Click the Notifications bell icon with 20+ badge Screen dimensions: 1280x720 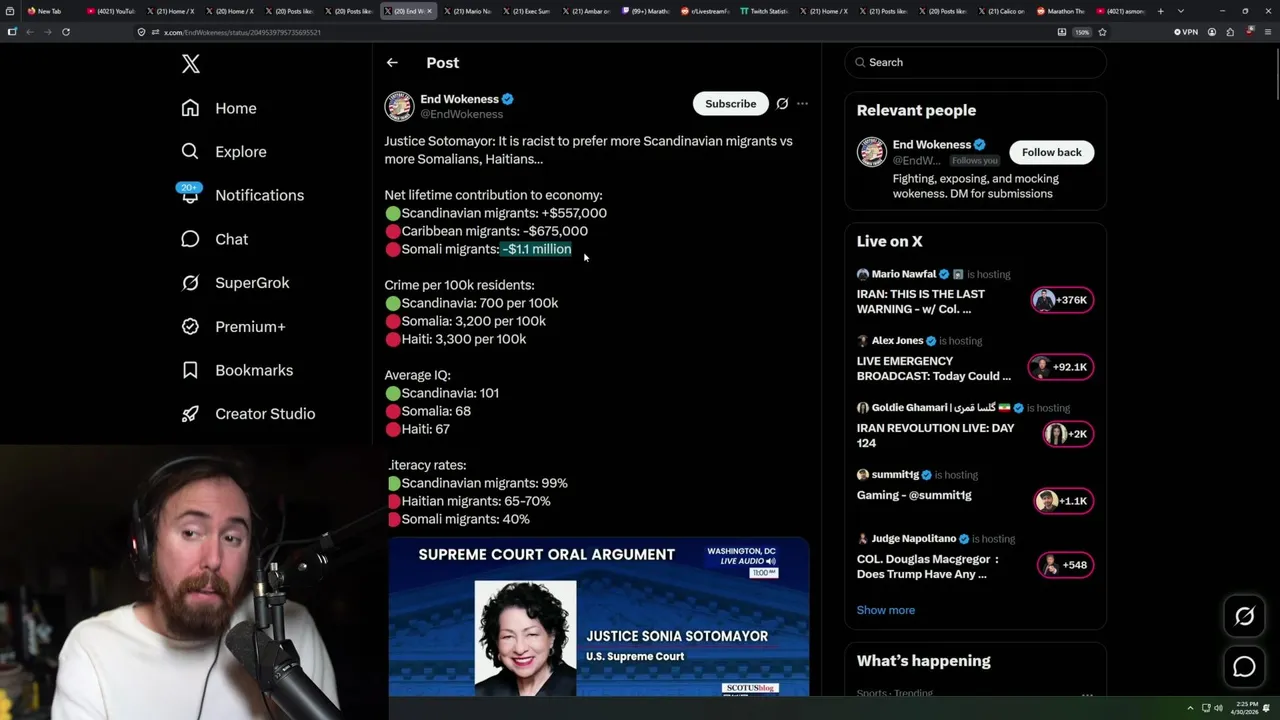click(190, 193)
